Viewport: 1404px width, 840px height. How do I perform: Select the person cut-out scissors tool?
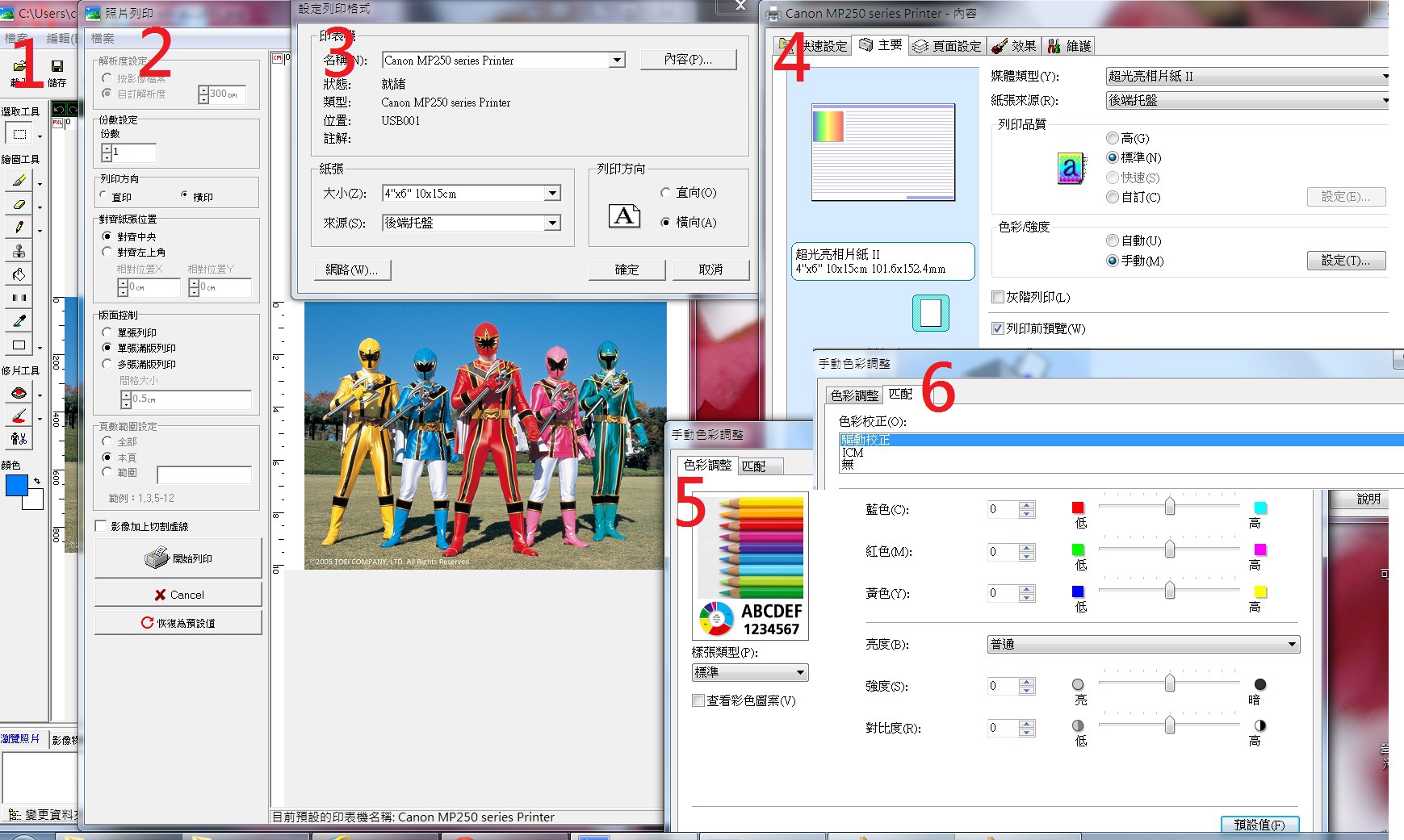point(19,439)
